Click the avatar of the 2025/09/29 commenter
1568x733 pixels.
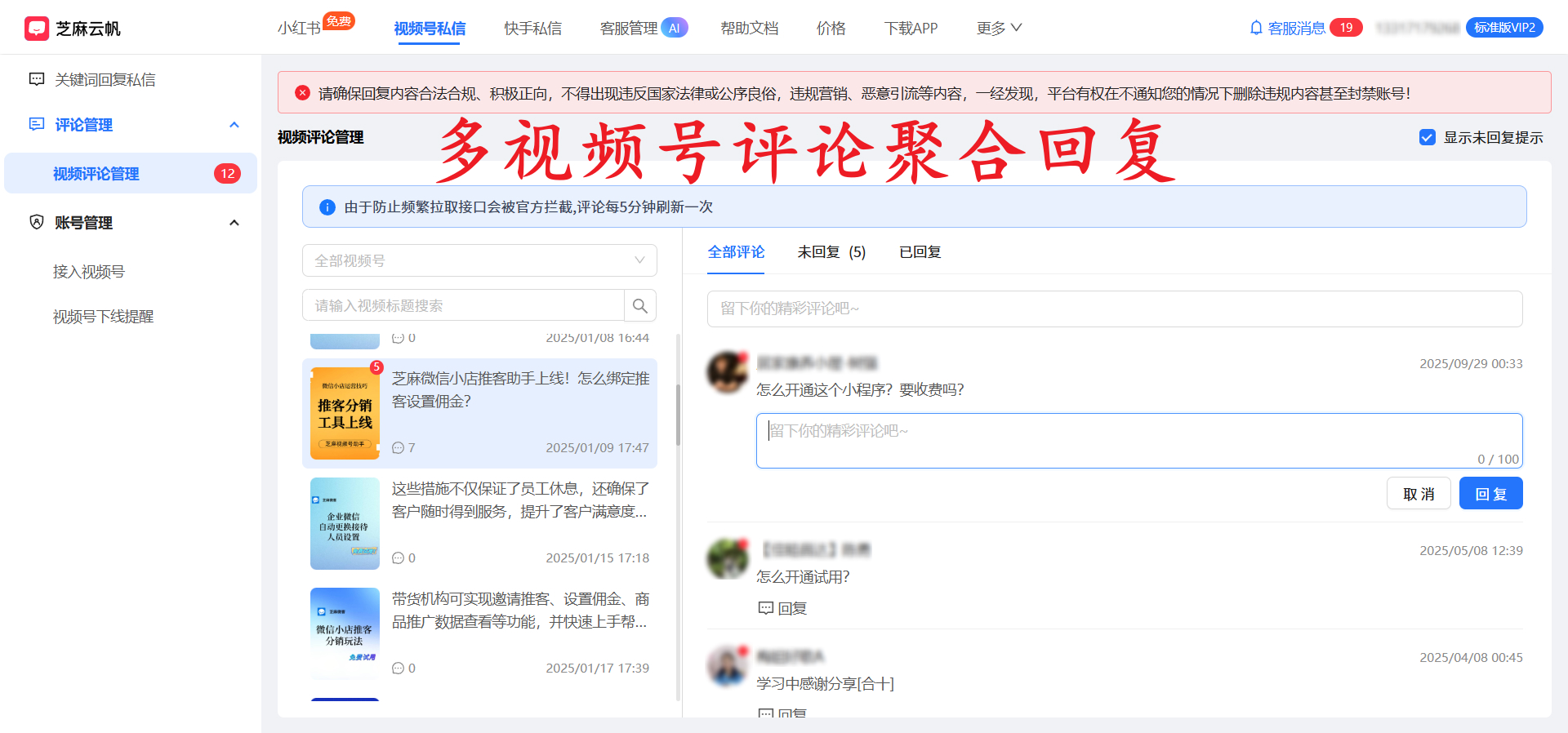tap(727, 373)
